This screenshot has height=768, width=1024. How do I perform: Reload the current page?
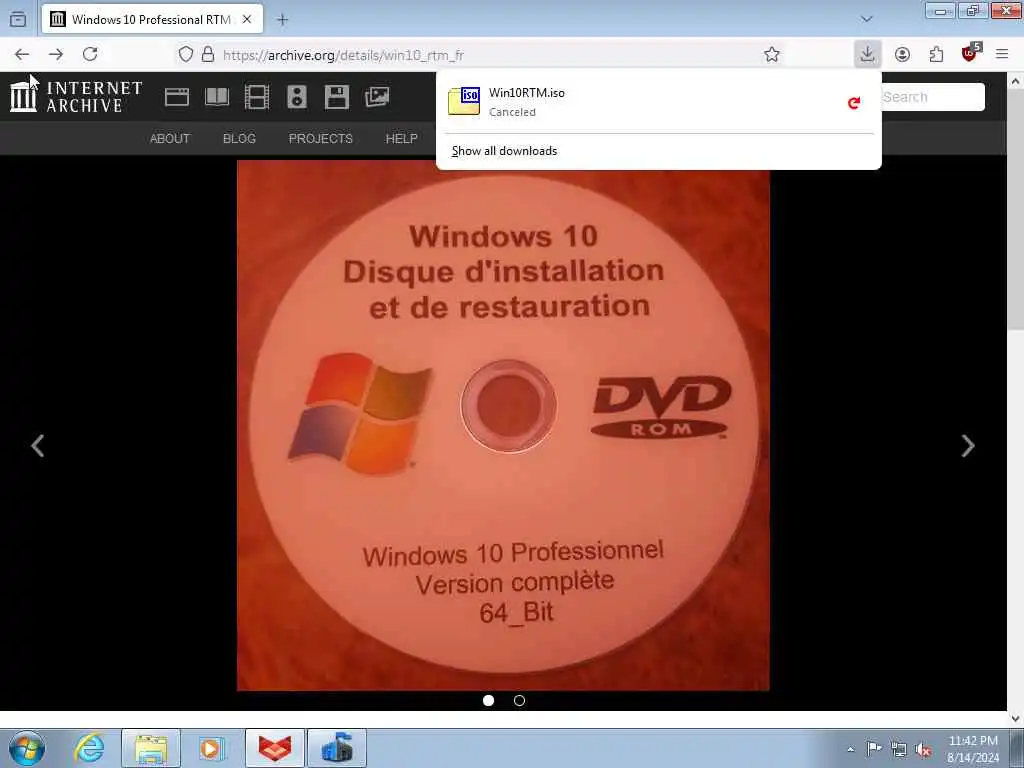pyautogui.click(x=90, y=54)
